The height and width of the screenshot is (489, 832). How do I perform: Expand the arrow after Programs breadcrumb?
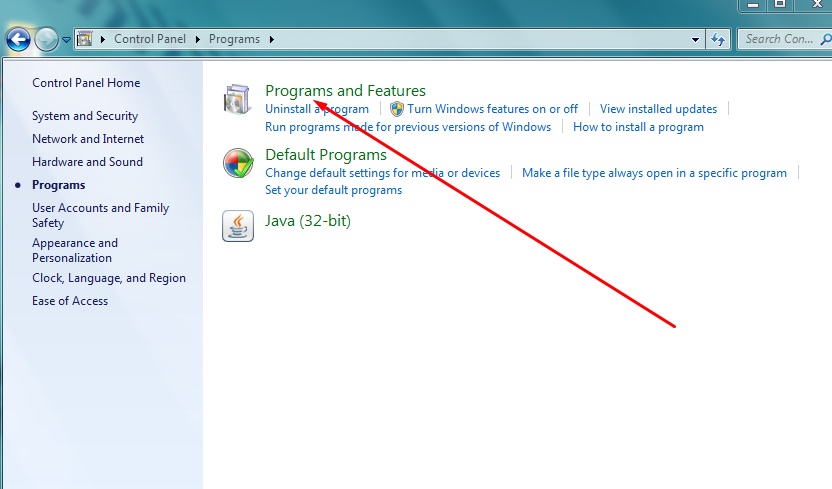pos(272,39)
